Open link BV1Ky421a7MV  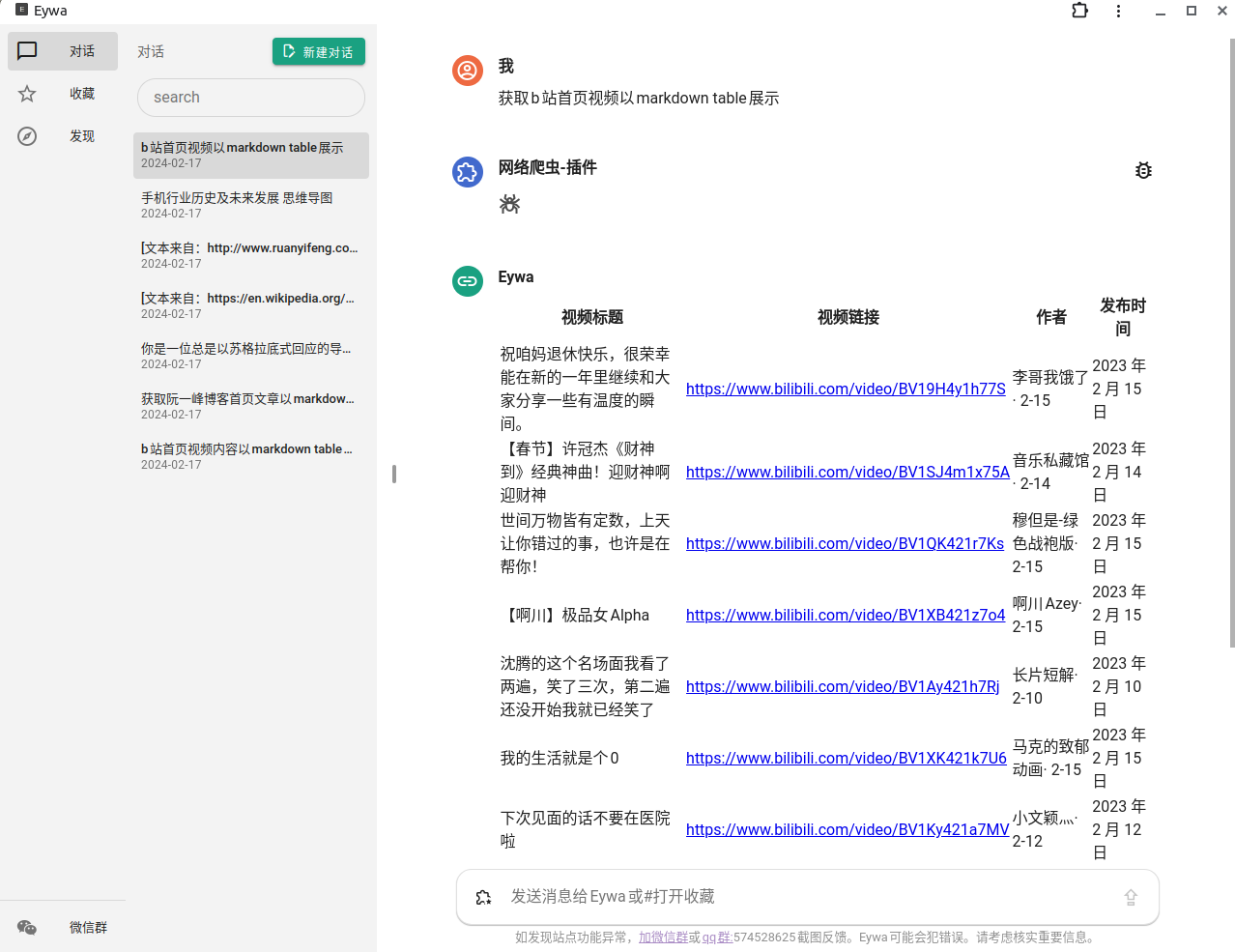point(847,829)
